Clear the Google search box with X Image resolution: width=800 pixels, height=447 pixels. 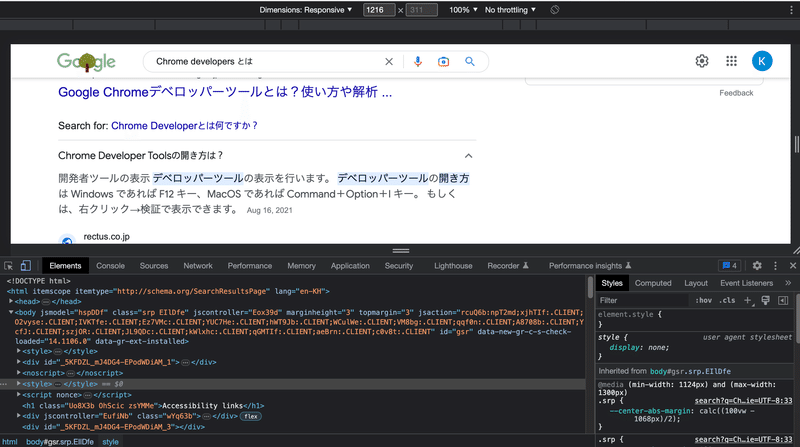389,62
